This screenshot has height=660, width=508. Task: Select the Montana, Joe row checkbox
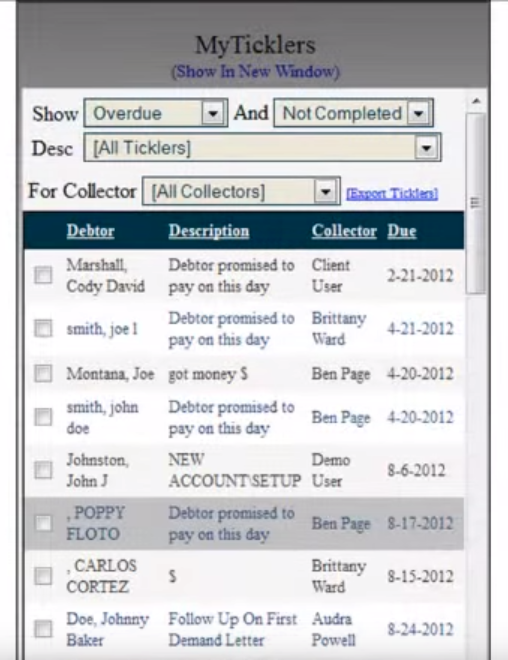click(43, 373)
